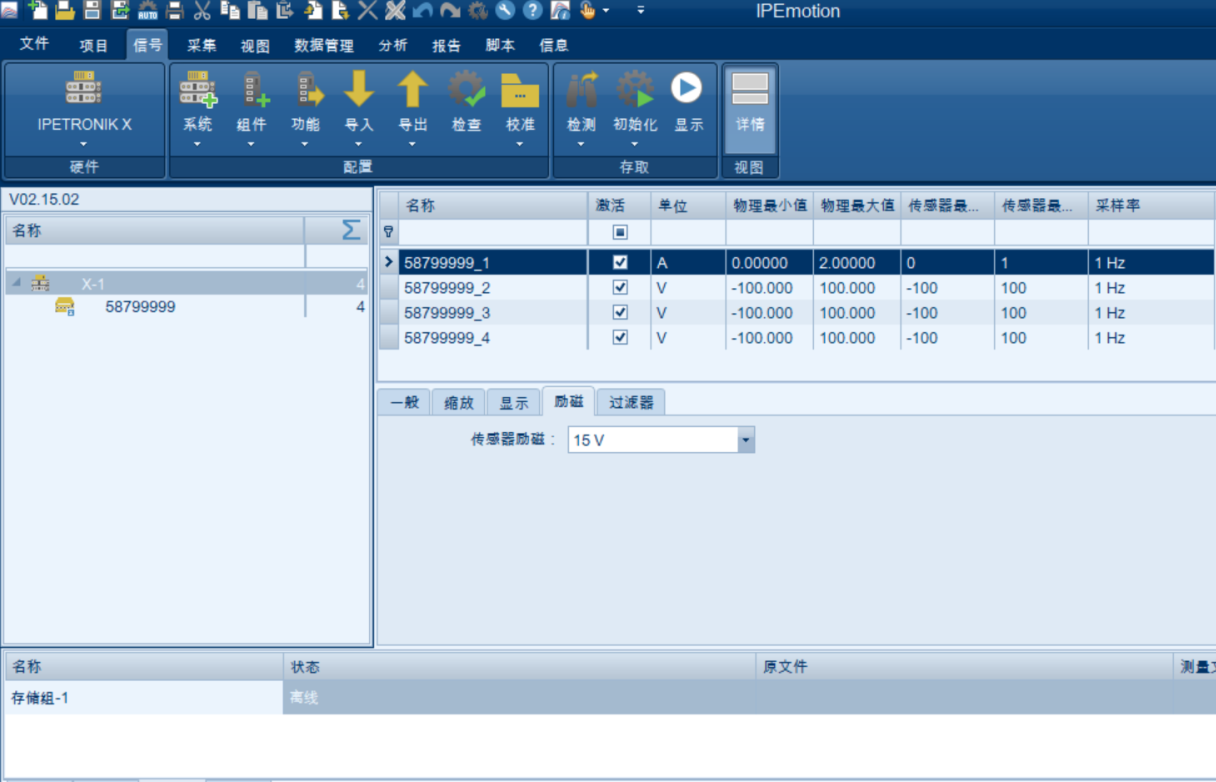Click the 2.00000 max value cell
Screen dimensions: 1216x782
[x=857, y=263]
